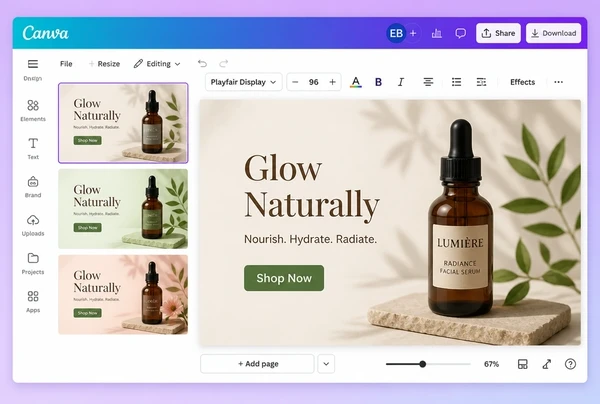This screenshot has height=404, width=600.
Task: Add a collaborator with plus icon
Action: pyautogui.click(x=413, y=33)
